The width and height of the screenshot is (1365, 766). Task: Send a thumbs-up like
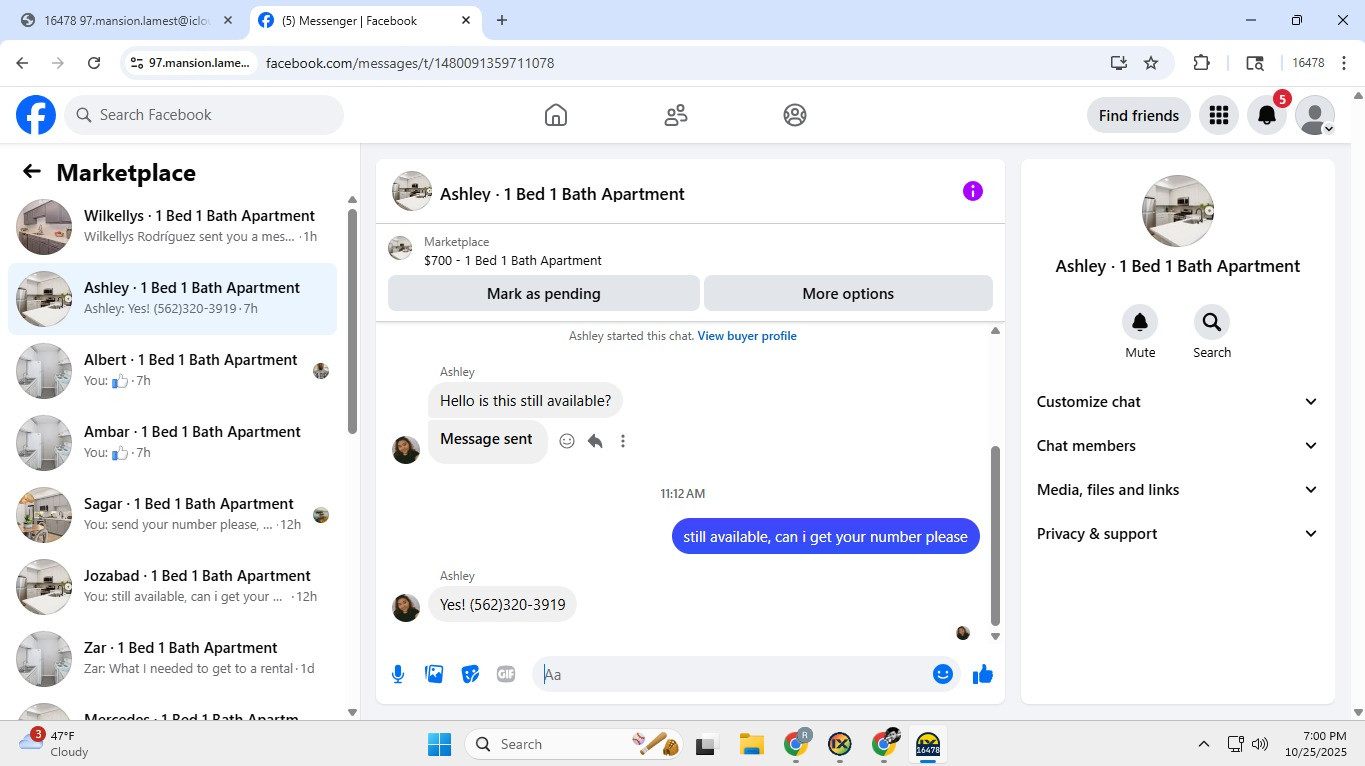(x=983, y=674)
